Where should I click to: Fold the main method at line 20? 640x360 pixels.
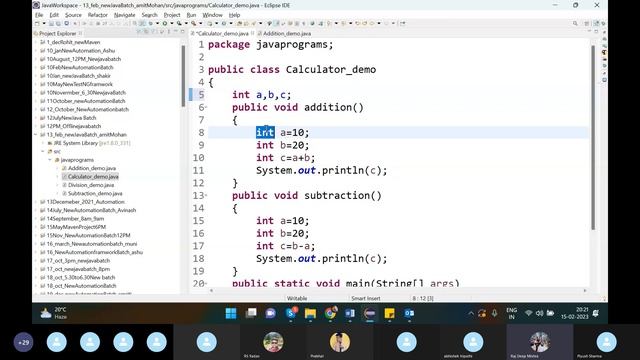[206, 283]
